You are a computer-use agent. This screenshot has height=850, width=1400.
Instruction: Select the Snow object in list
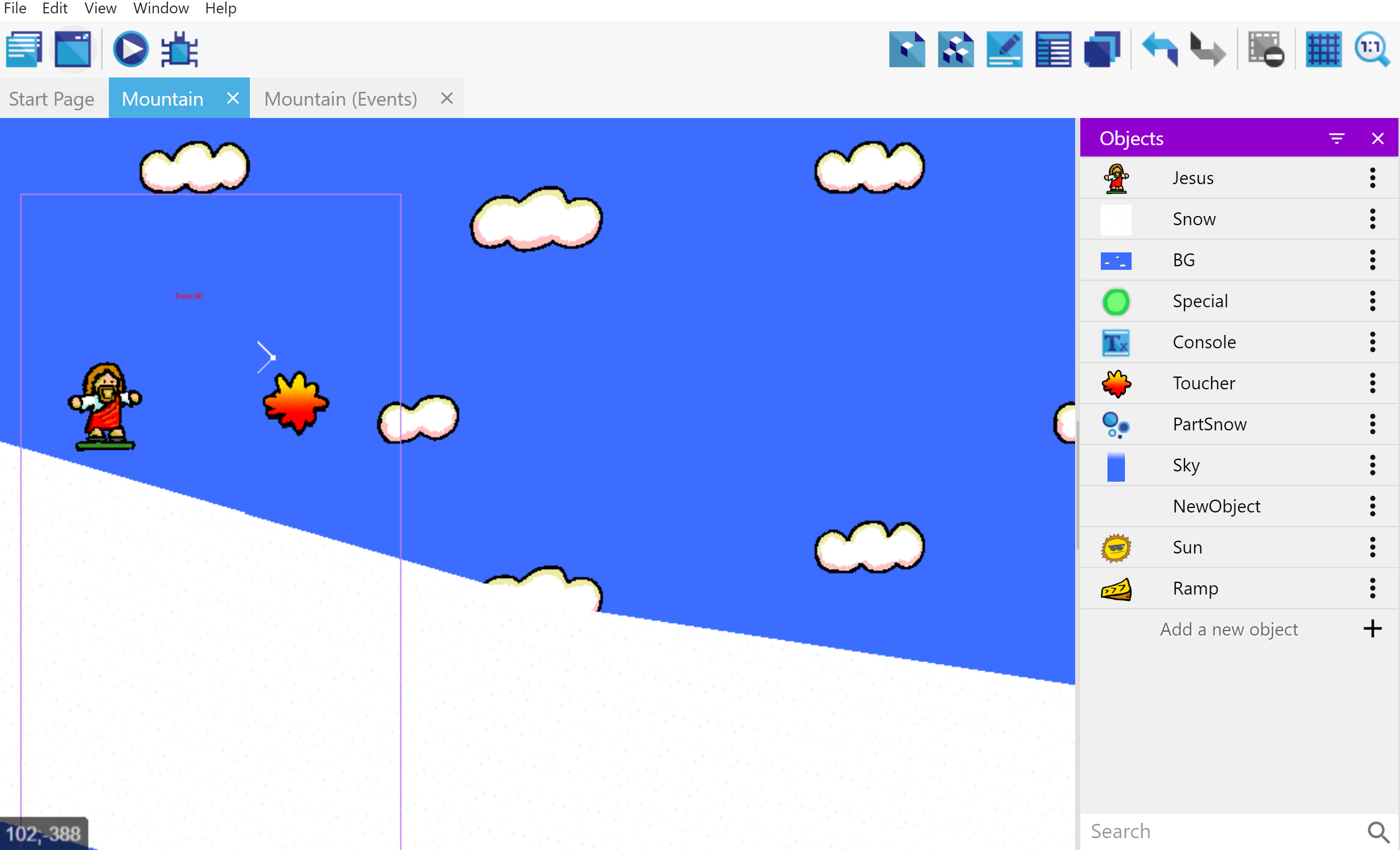[x=1239, y=219]
